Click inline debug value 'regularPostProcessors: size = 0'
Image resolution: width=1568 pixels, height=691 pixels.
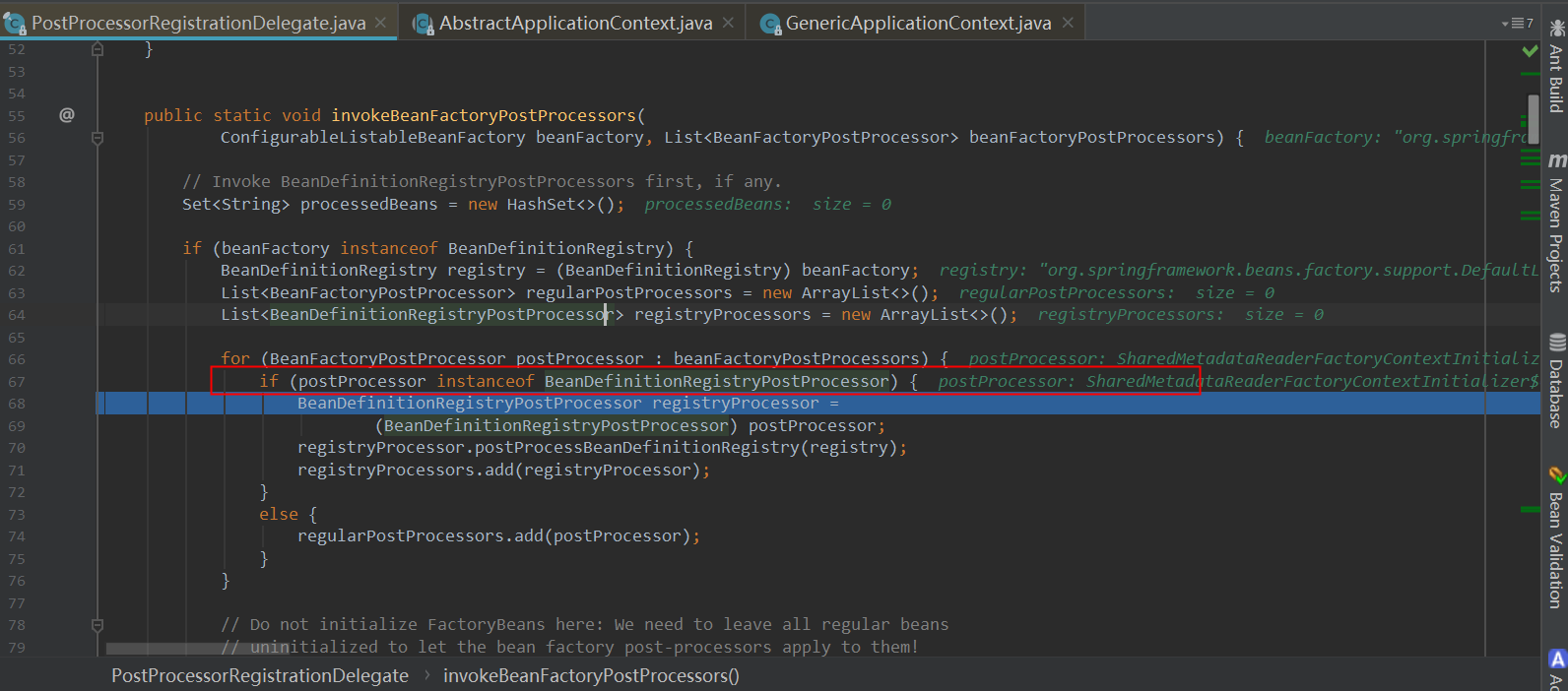(x=1117, y=292)
